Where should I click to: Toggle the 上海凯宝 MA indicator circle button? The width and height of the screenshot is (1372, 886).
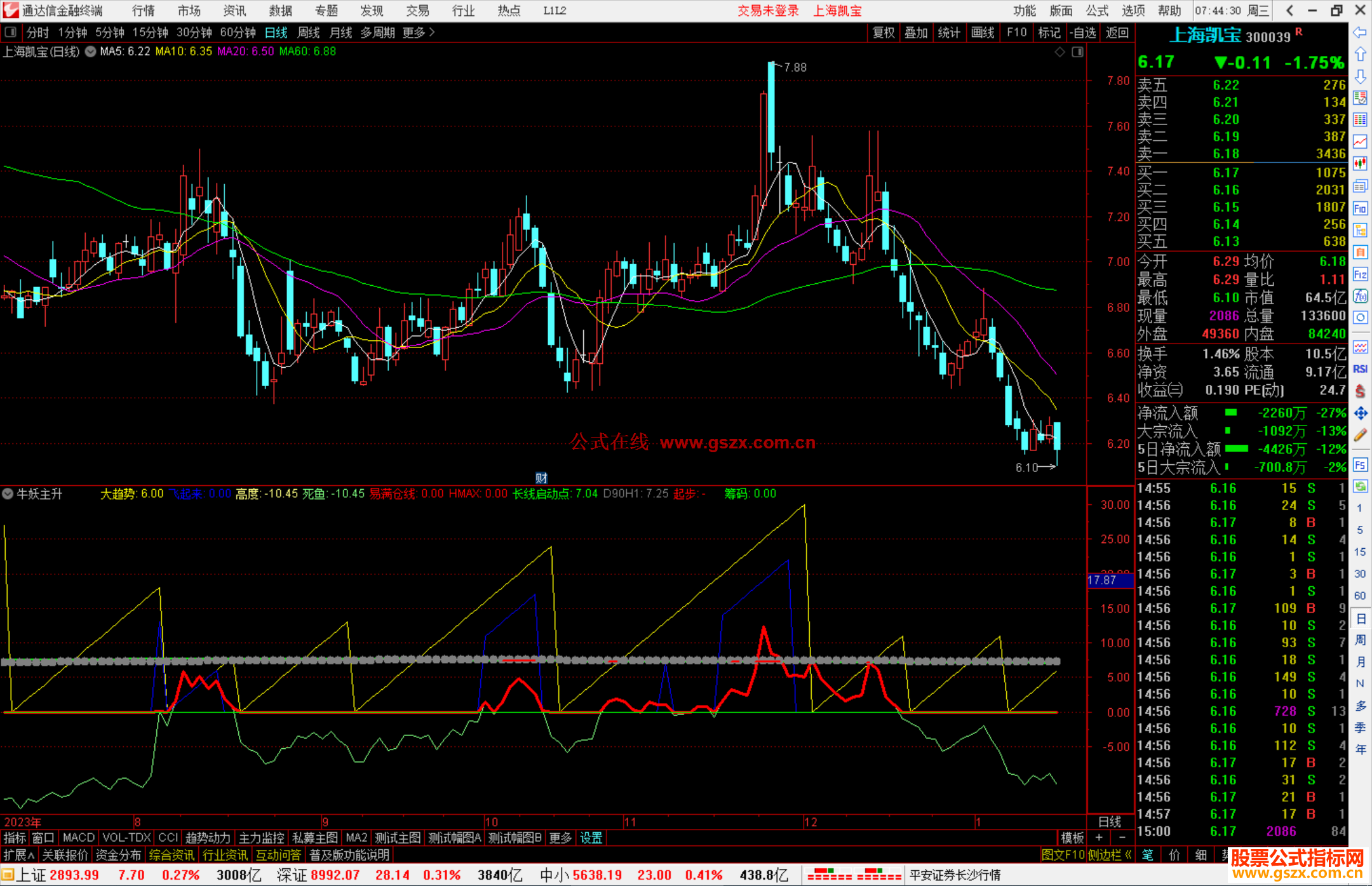[x=91, y=51]
